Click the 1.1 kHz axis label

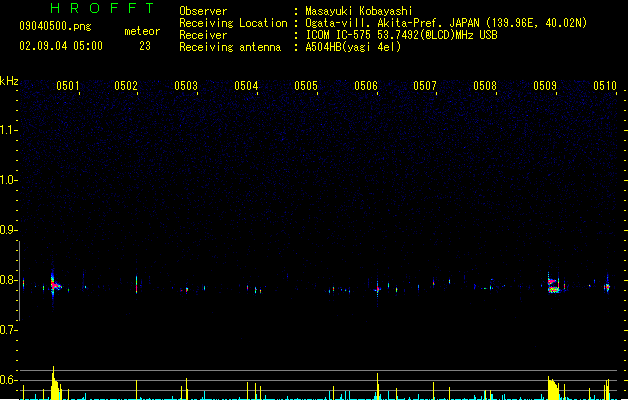pos(7,130)
